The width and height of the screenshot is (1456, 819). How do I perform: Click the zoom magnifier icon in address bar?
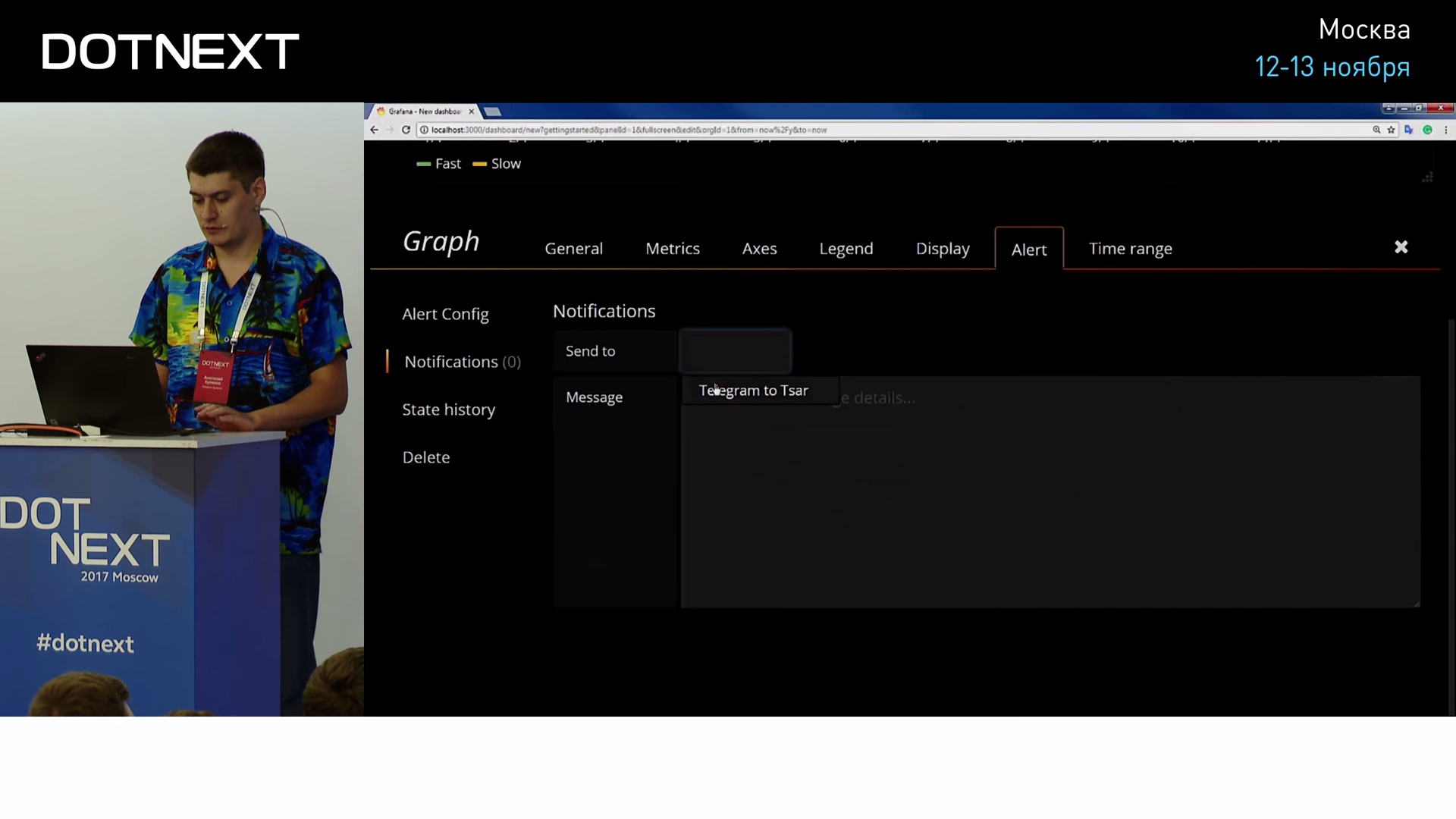click(x=1376, y=130)
